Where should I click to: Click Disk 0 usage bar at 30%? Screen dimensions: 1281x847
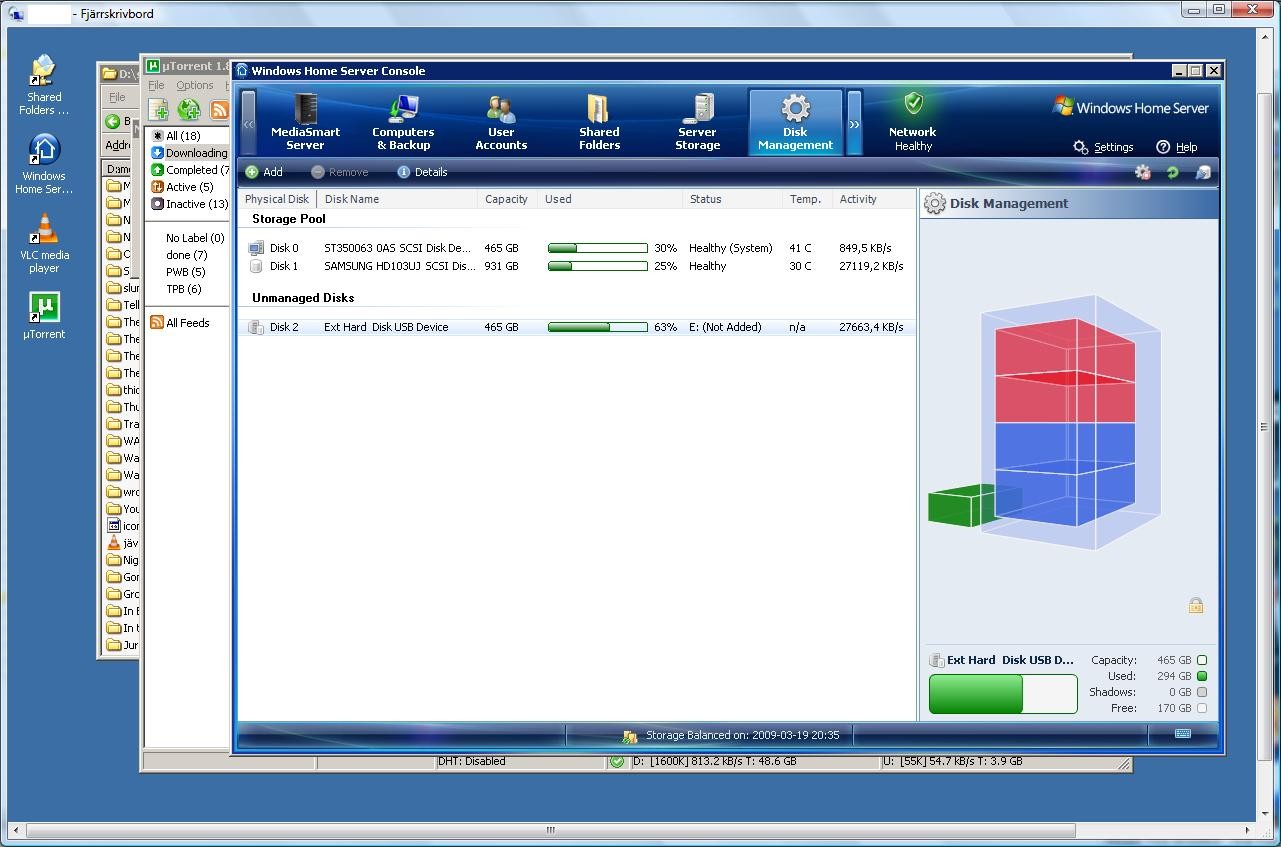coord(598,248)
